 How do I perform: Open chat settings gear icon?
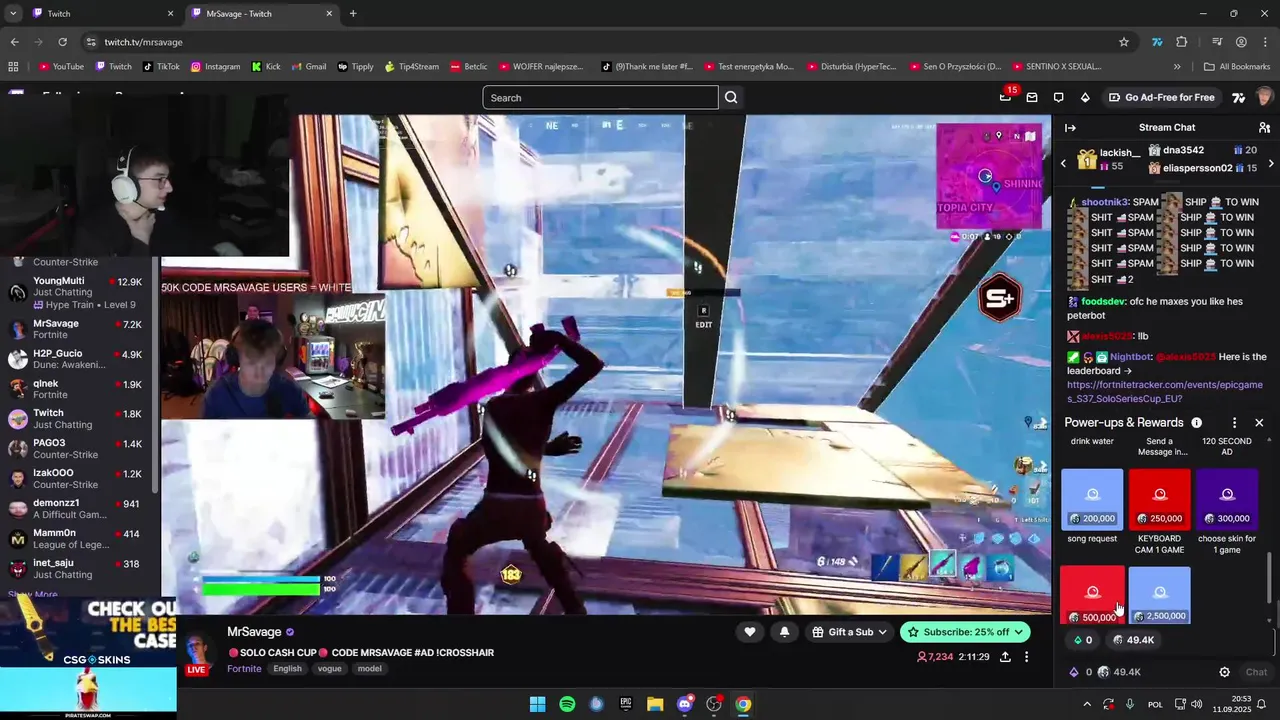pyautogui.click(x=1224, y=672)
